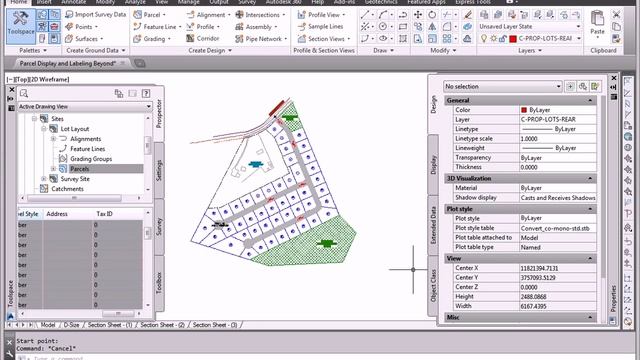Click the Copy objects tool in Modify
The height and width of the screenshot is (360, 640).
point(418,27)
